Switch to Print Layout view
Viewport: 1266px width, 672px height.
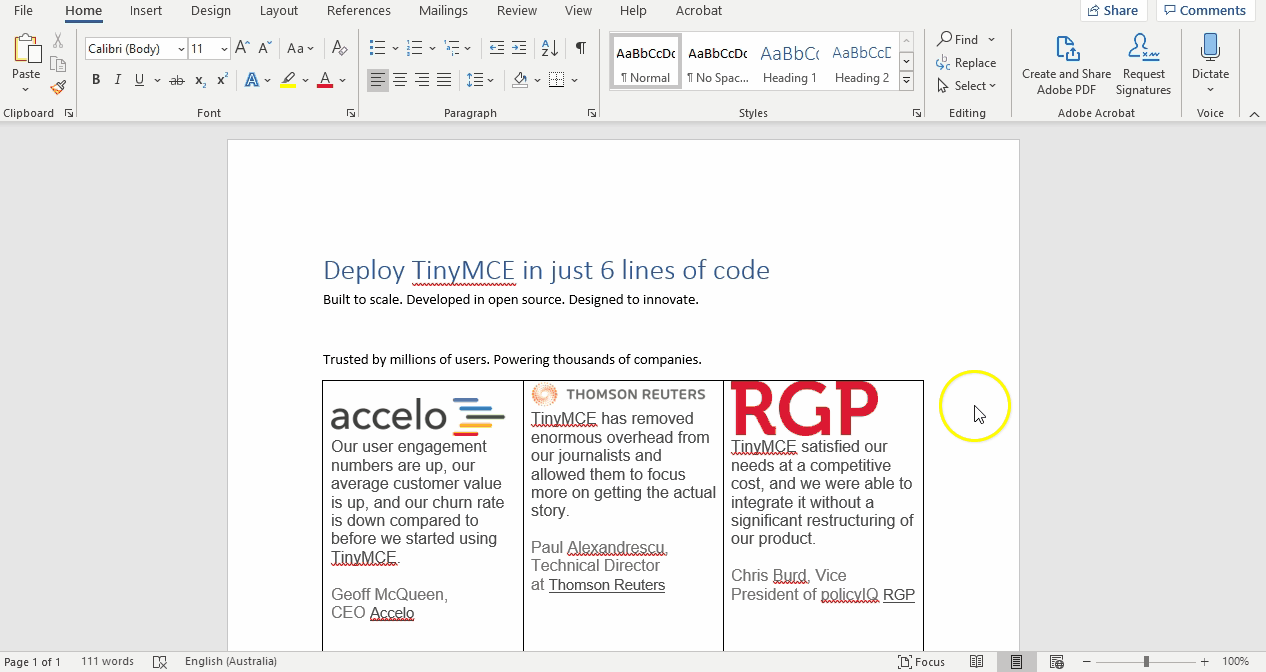point(1016,662)
